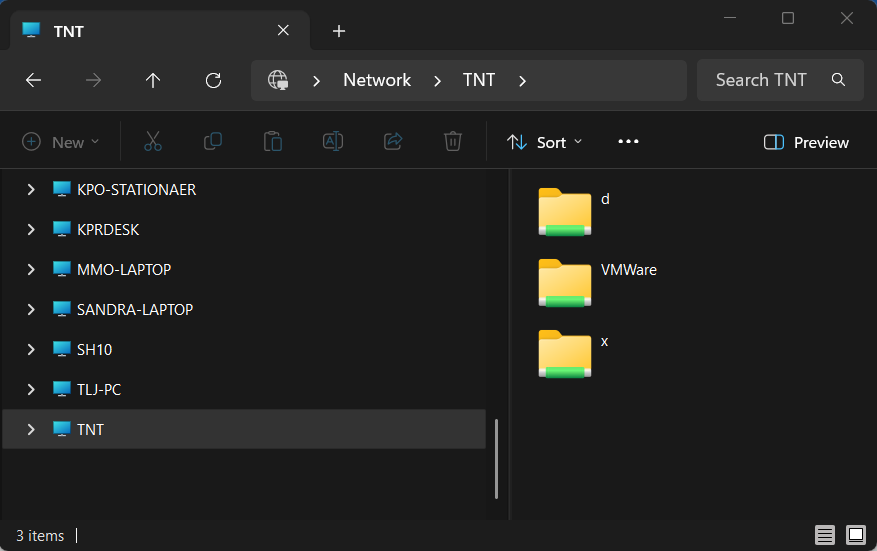Click the MMO-LAPTOP computer icon
This screenshot has height=551, width=877.
pos(62,269)
